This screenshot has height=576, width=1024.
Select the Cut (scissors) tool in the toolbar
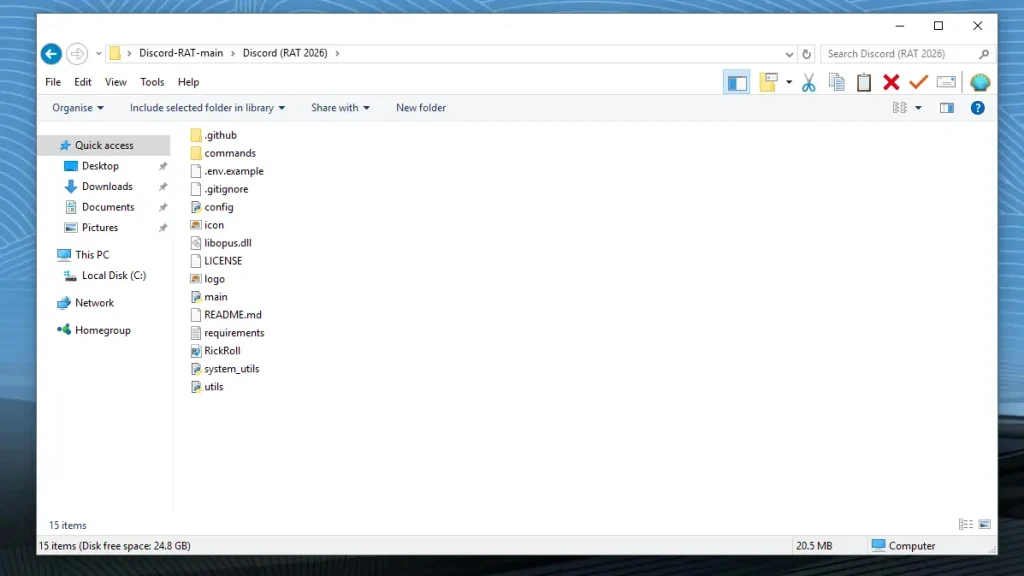tap(808, 82)
